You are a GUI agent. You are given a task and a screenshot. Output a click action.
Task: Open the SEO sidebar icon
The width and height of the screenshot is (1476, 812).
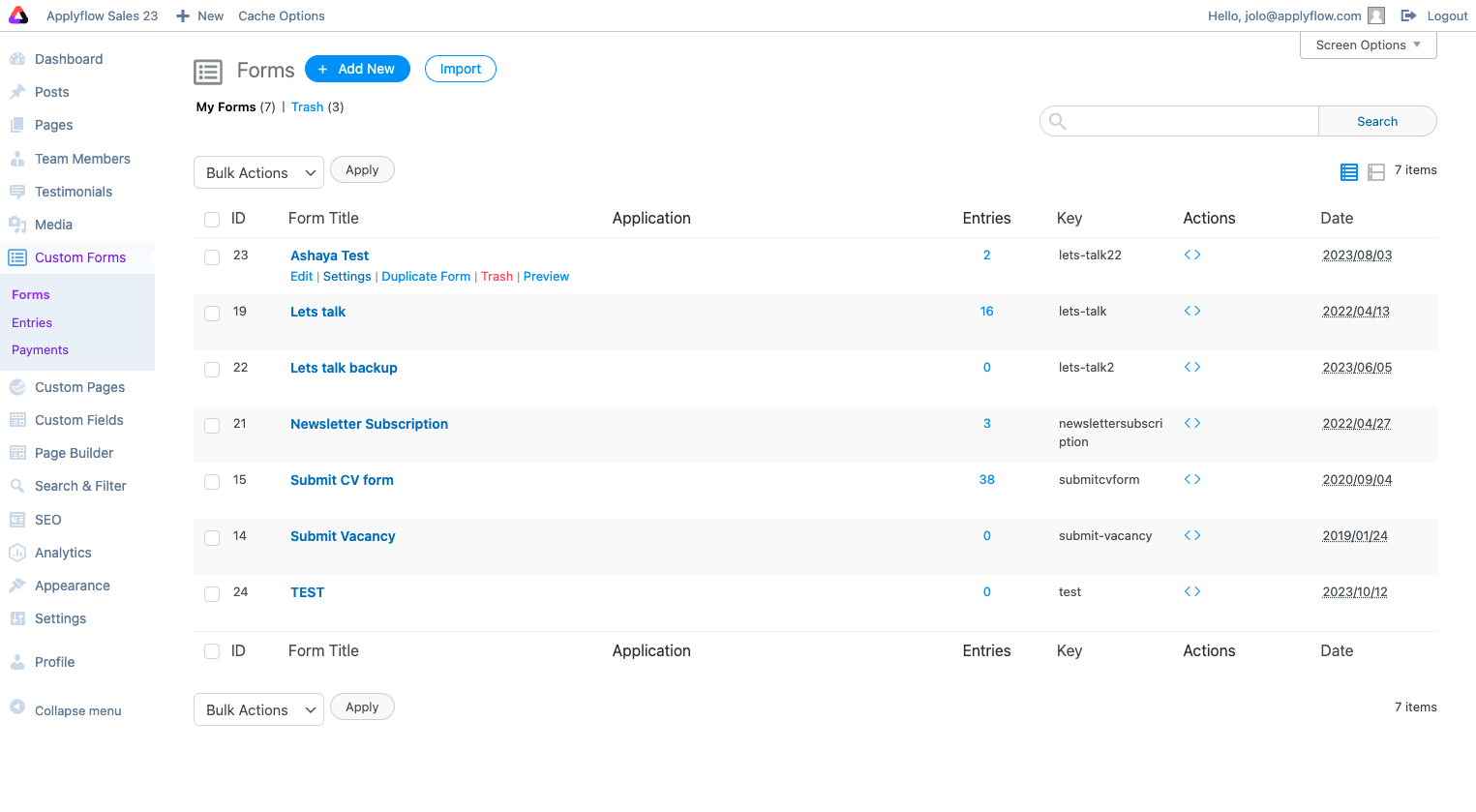[x=17, y=520]
